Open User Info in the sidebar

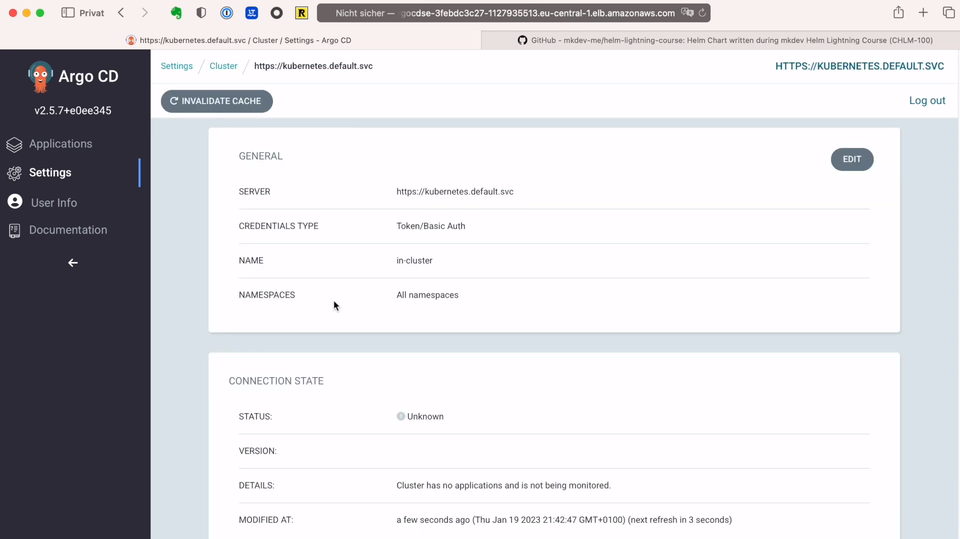pyautogui.click(x=54, y=203)
